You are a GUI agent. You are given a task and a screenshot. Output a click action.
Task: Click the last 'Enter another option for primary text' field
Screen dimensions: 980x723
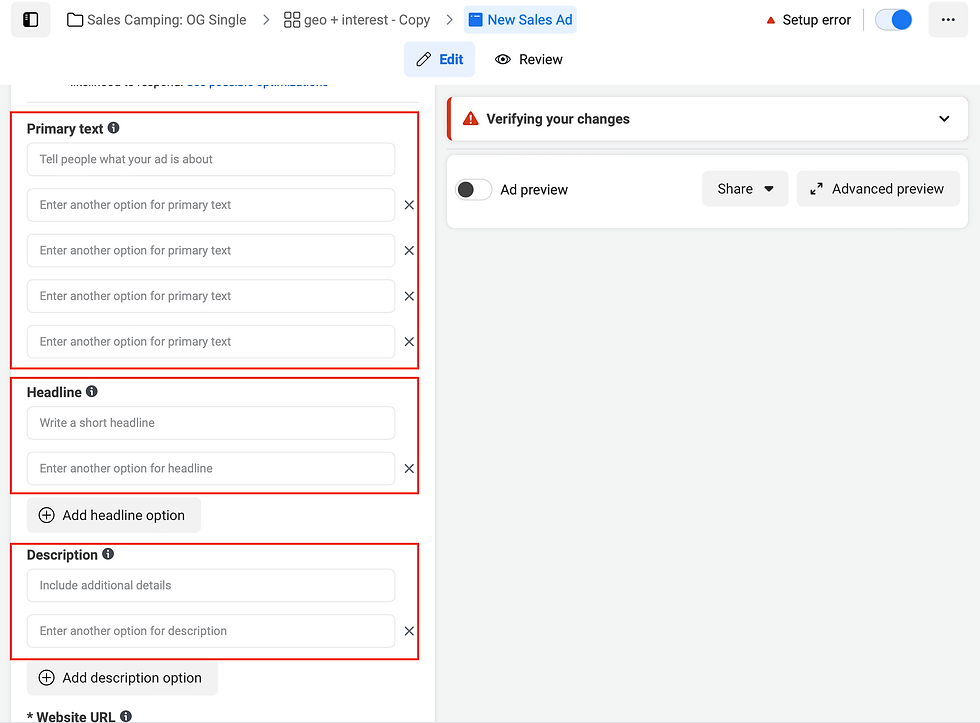click(x=211, y=342)
